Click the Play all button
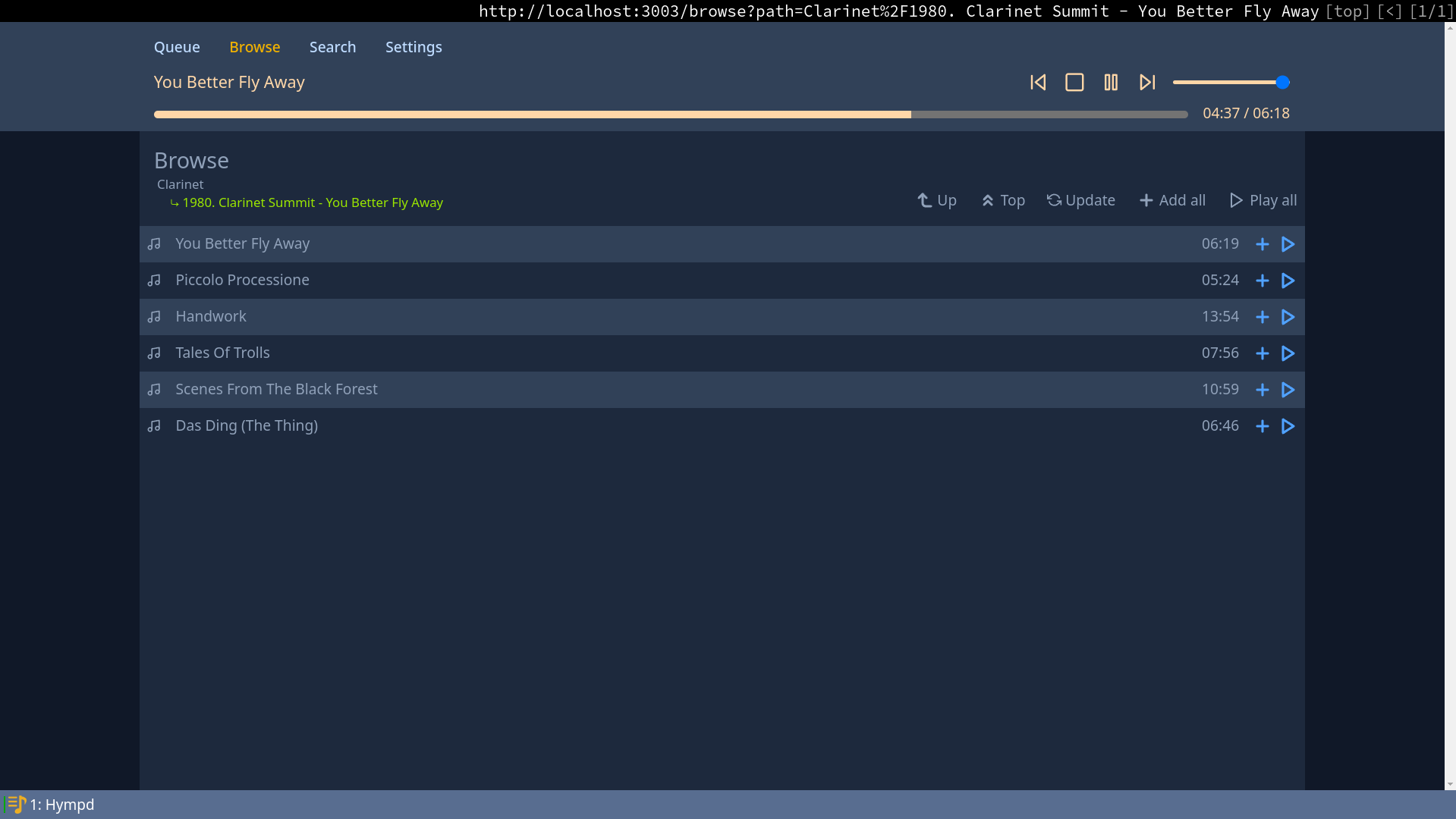This screenshot has height=819, width=1456. [1263, 200]
